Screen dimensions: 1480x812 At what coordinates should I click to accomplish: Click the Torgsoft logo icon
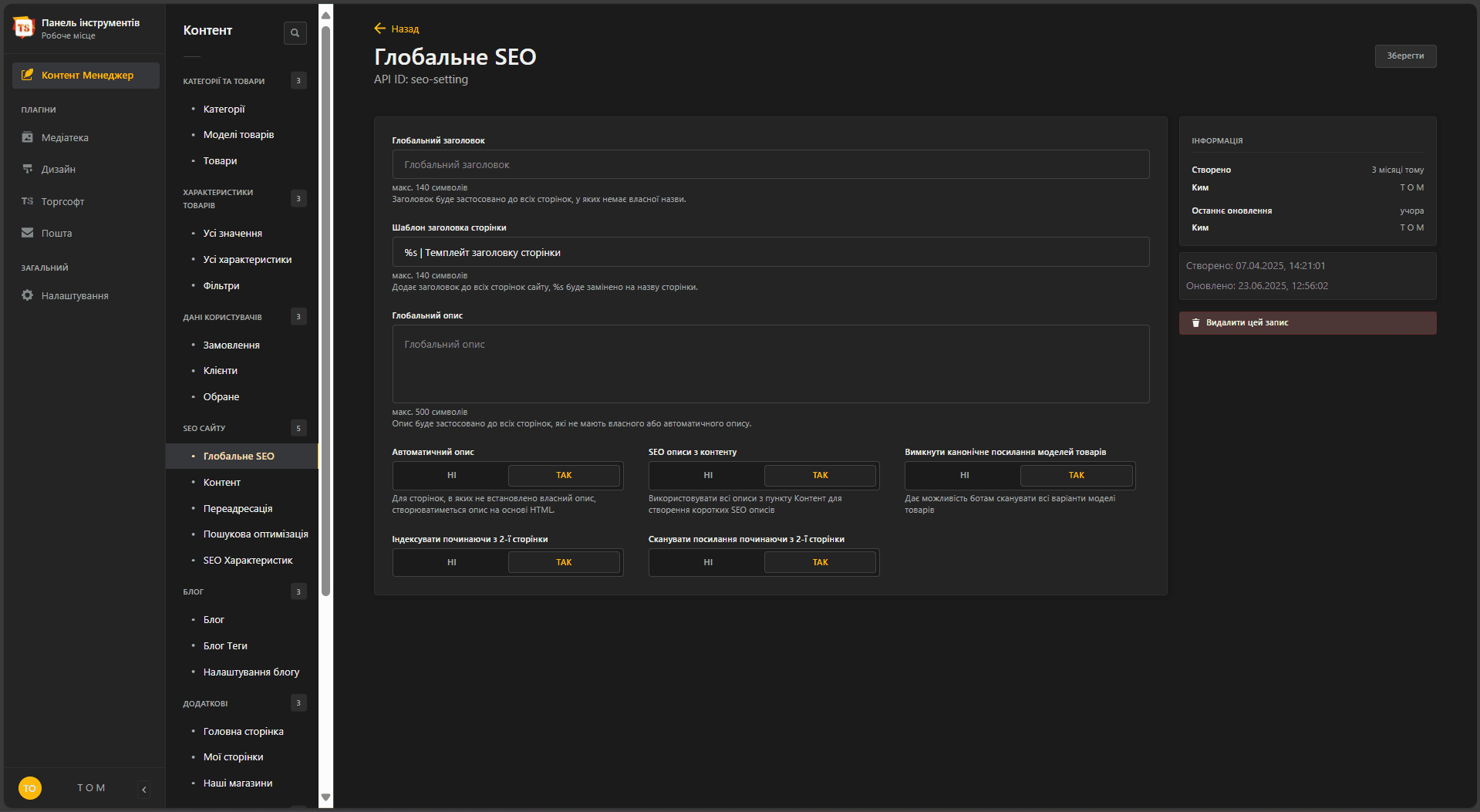24,28
